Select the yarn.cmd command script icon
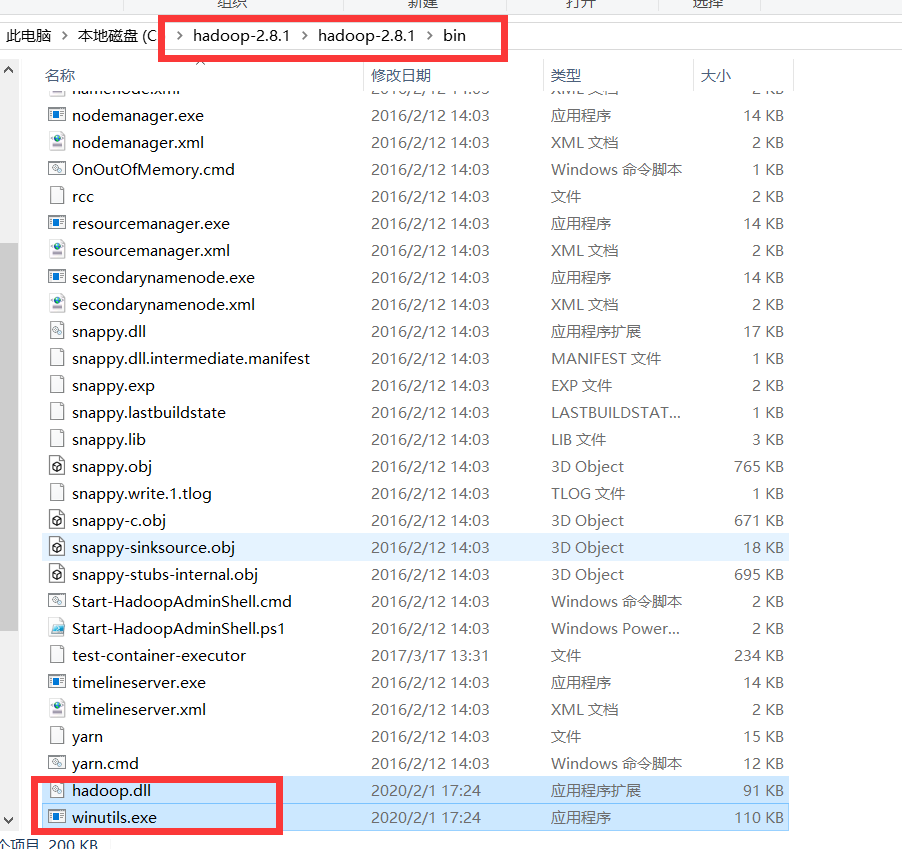 point(57,762)
